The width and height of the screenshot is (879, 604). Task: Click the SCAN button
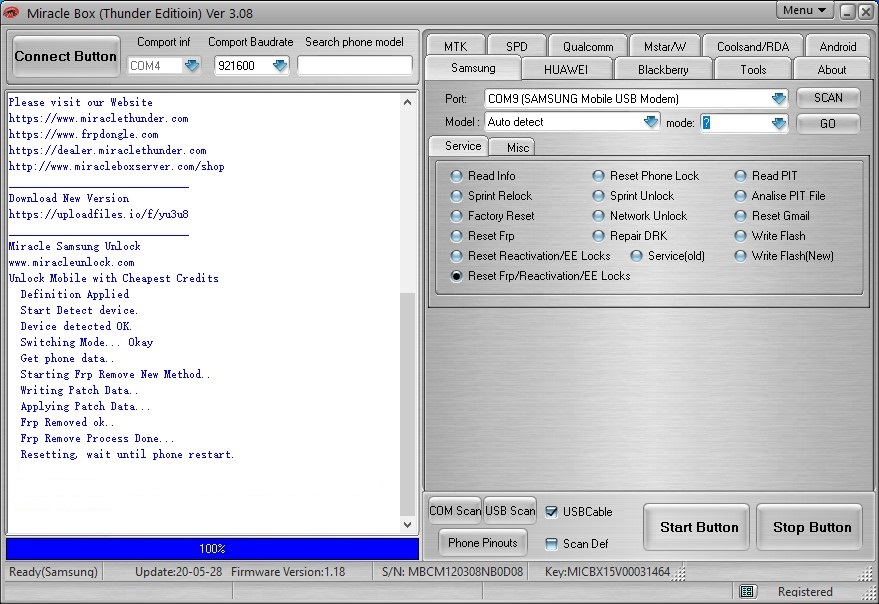828,98
